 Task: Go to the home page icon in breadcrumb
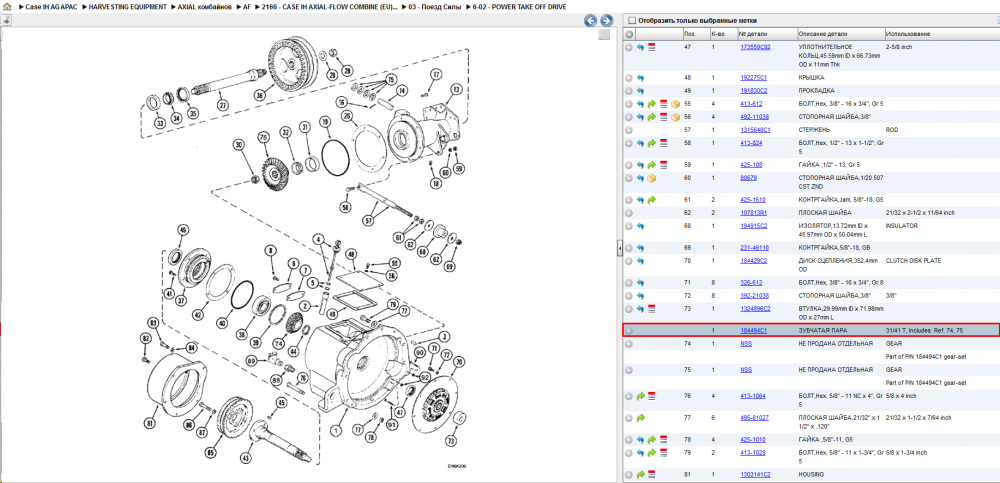point(7,6)
